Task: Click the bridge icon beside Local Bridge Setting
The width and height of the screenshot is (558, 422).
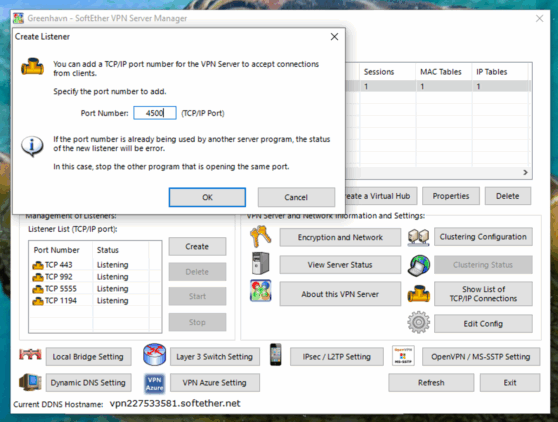Action: [x=30, y=354]
